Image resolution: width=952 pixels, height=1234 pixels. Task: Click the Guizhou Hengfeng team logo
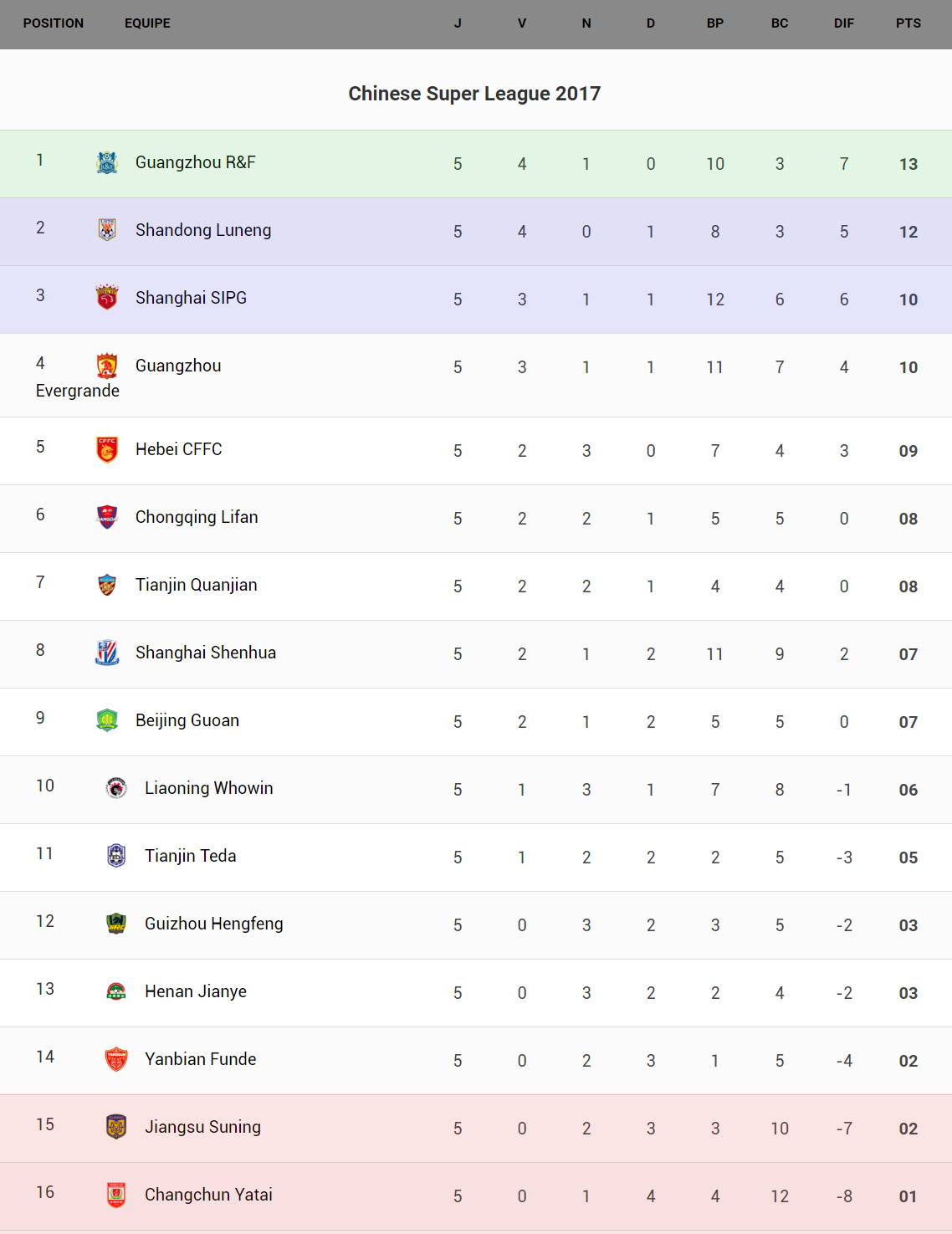click(116, 924)
